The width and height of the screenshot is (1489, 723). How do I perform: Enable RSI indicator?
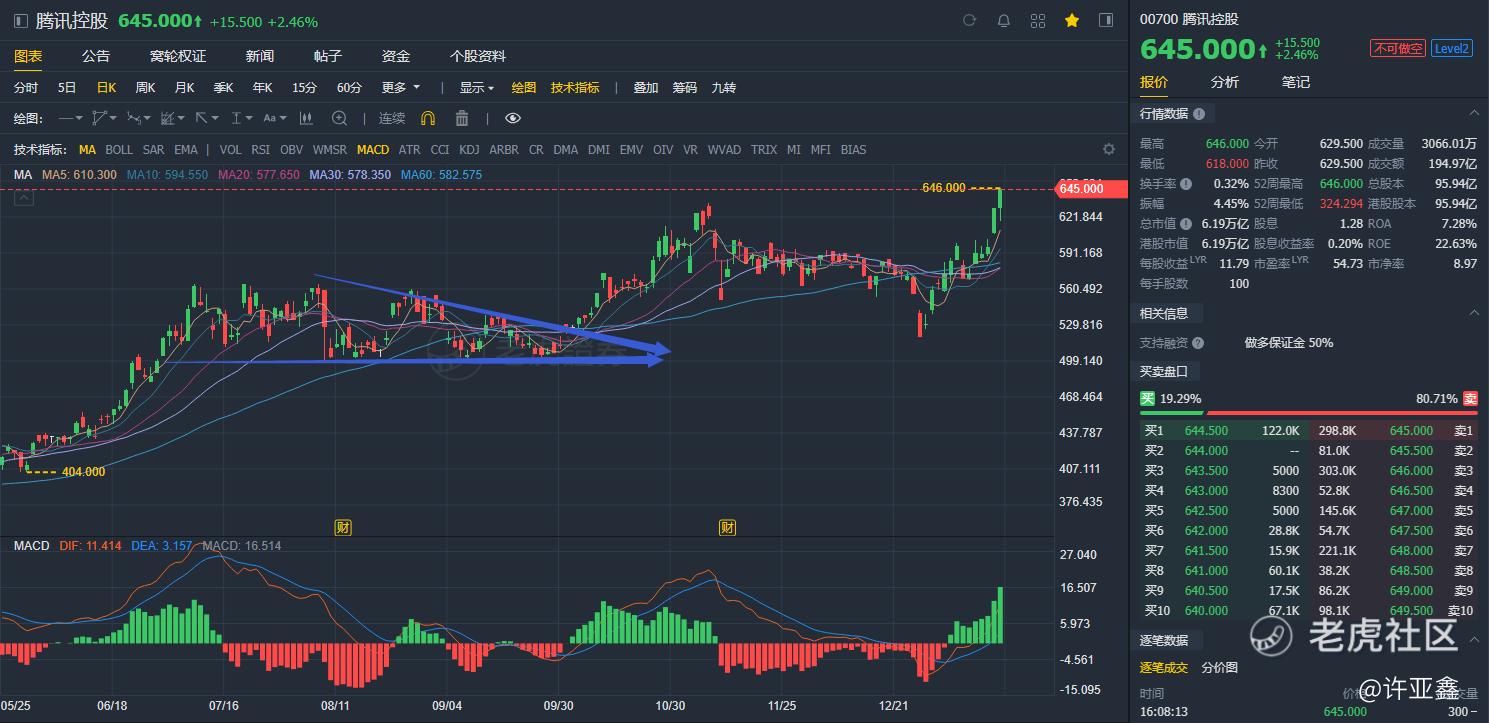coord(260,150)
